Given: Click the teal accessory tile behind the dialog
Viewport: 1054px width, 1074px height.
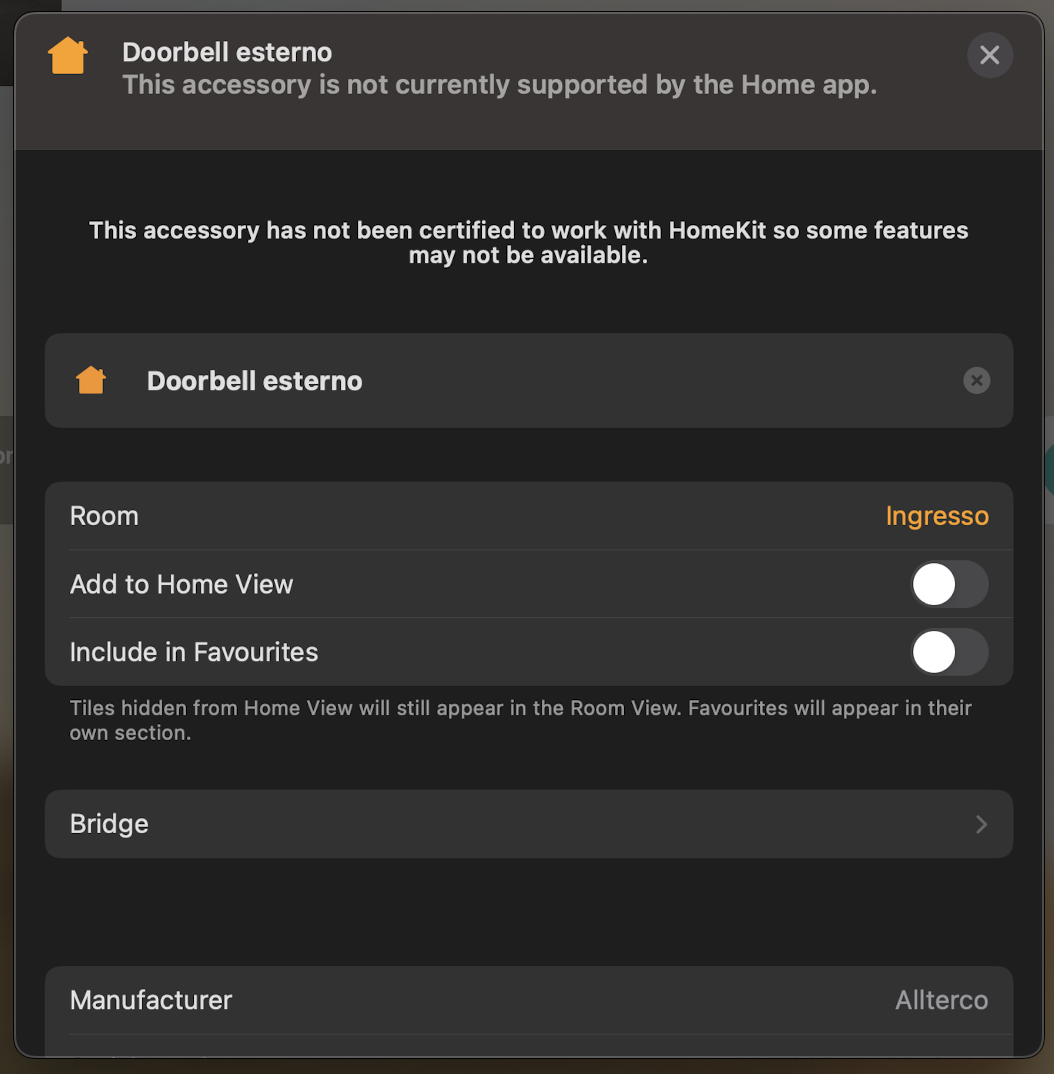Looking at the screenshot, I should pos(1047,470).
